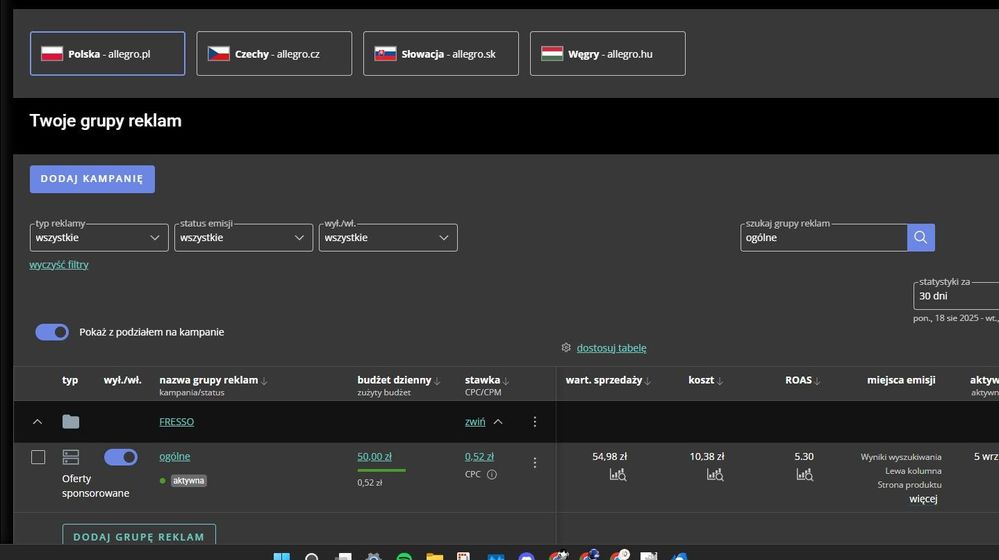Sort by nazwa grupy reklam arrow
Screen dimensions: 999x560
(264, 381)
